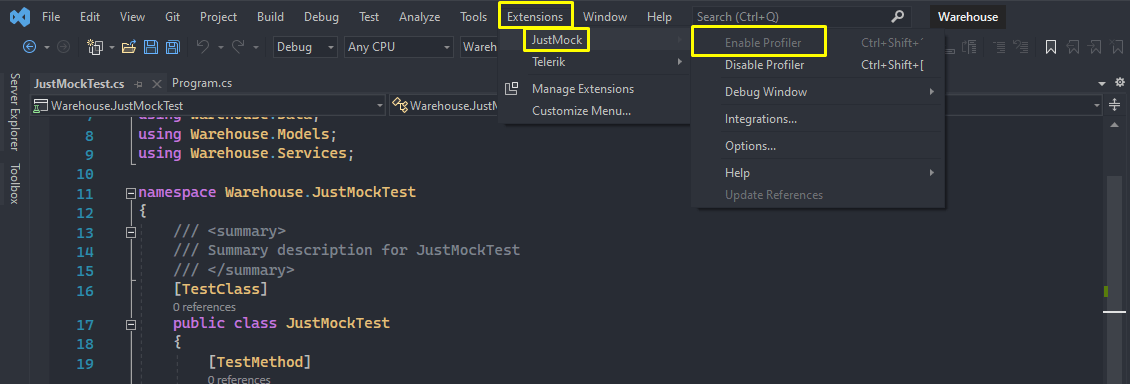Open the Edit menu
The height and width of the screenshot is (384, 1130).
tap(90, 17)
